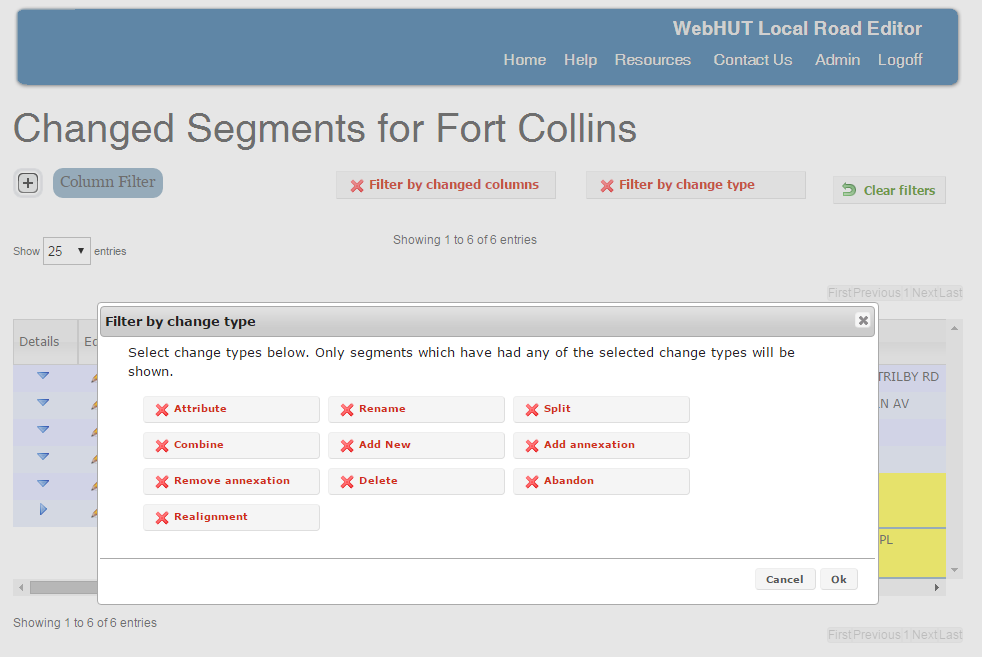Toggle the Combine change type

point(231,445)
